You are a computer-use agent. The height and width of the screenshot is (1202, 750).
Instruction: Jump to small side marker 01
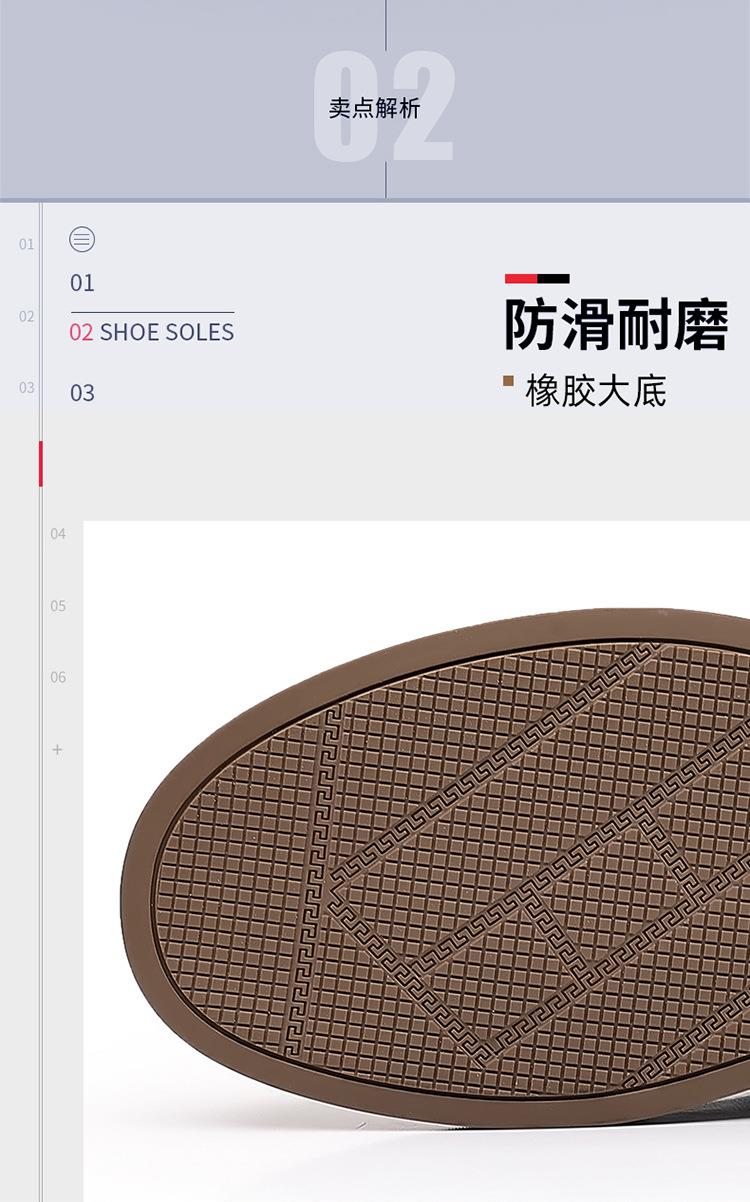(x=26, y=244)
